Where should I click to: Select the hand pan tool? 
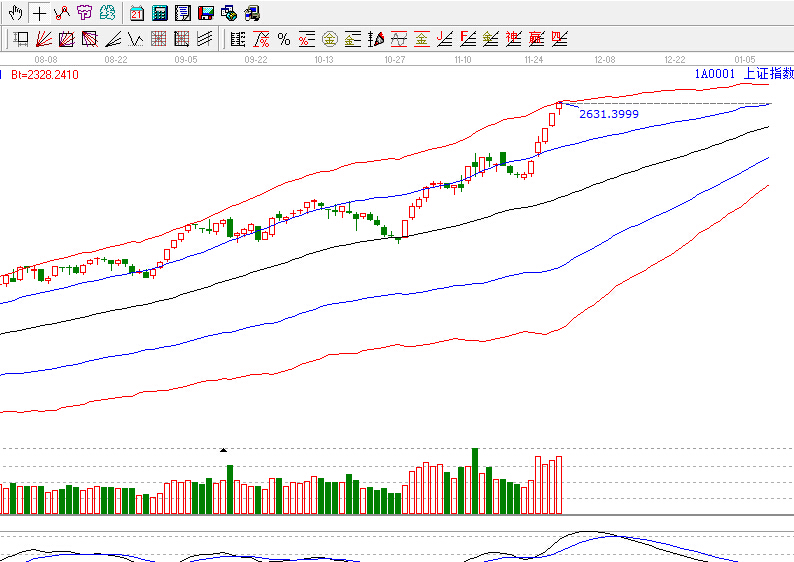[15, 13]
